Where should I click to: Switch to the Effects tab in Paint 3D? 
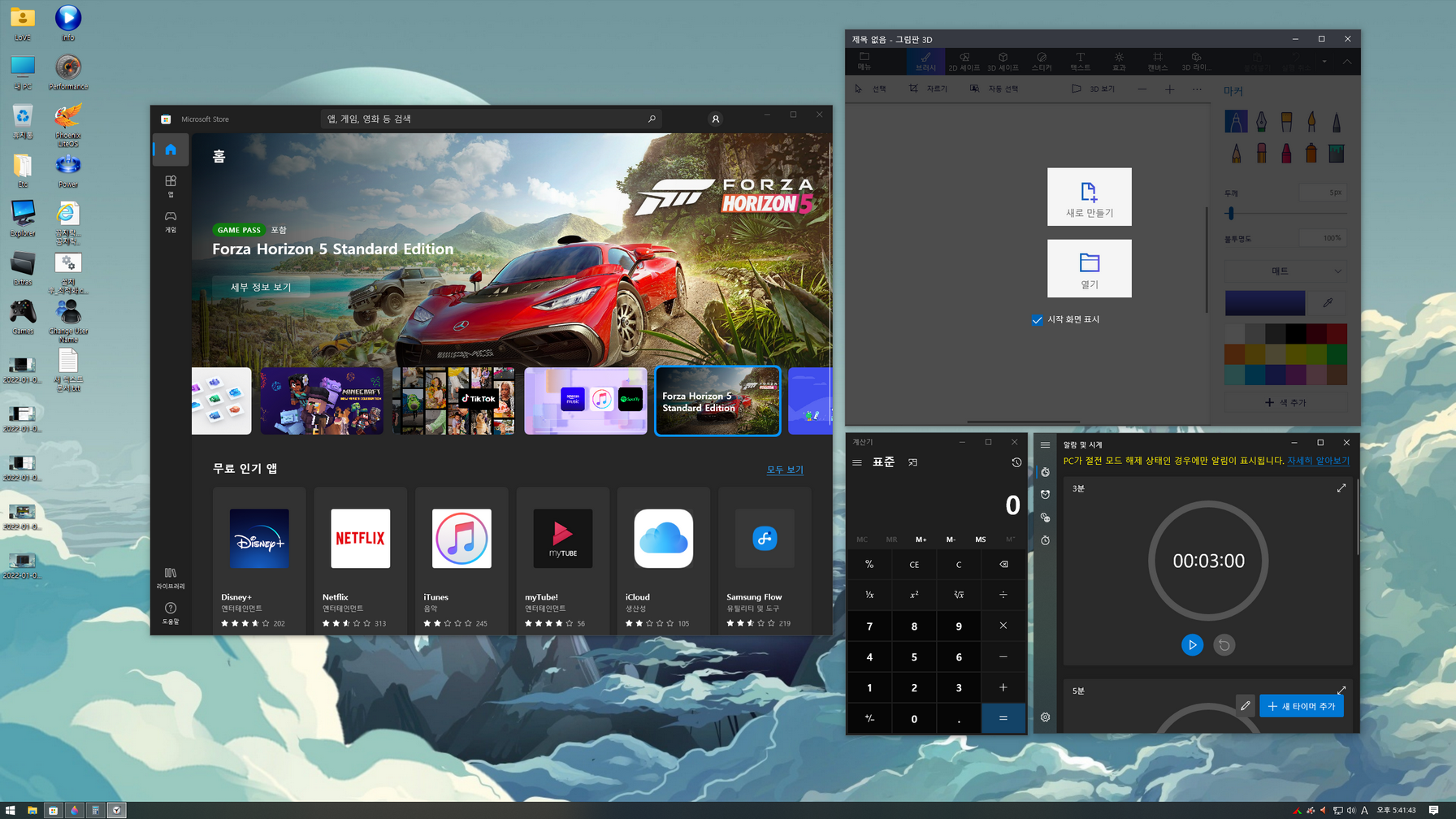pos(1119,62)
